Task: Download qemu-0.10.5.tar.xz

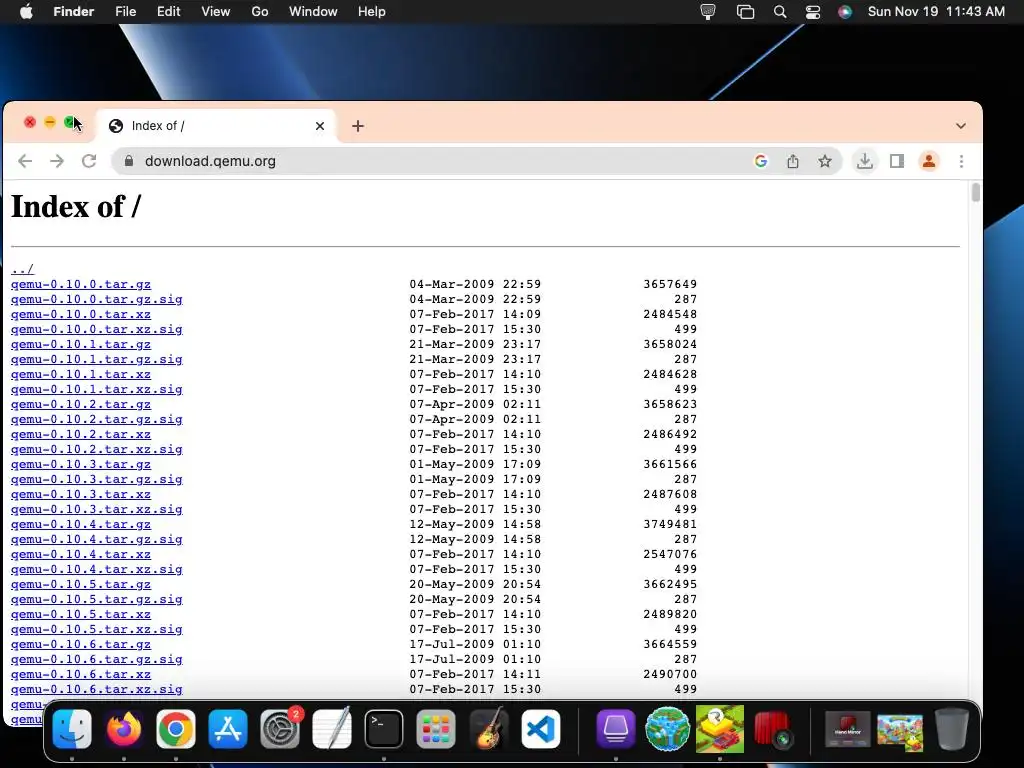Action: click(81, 615)
